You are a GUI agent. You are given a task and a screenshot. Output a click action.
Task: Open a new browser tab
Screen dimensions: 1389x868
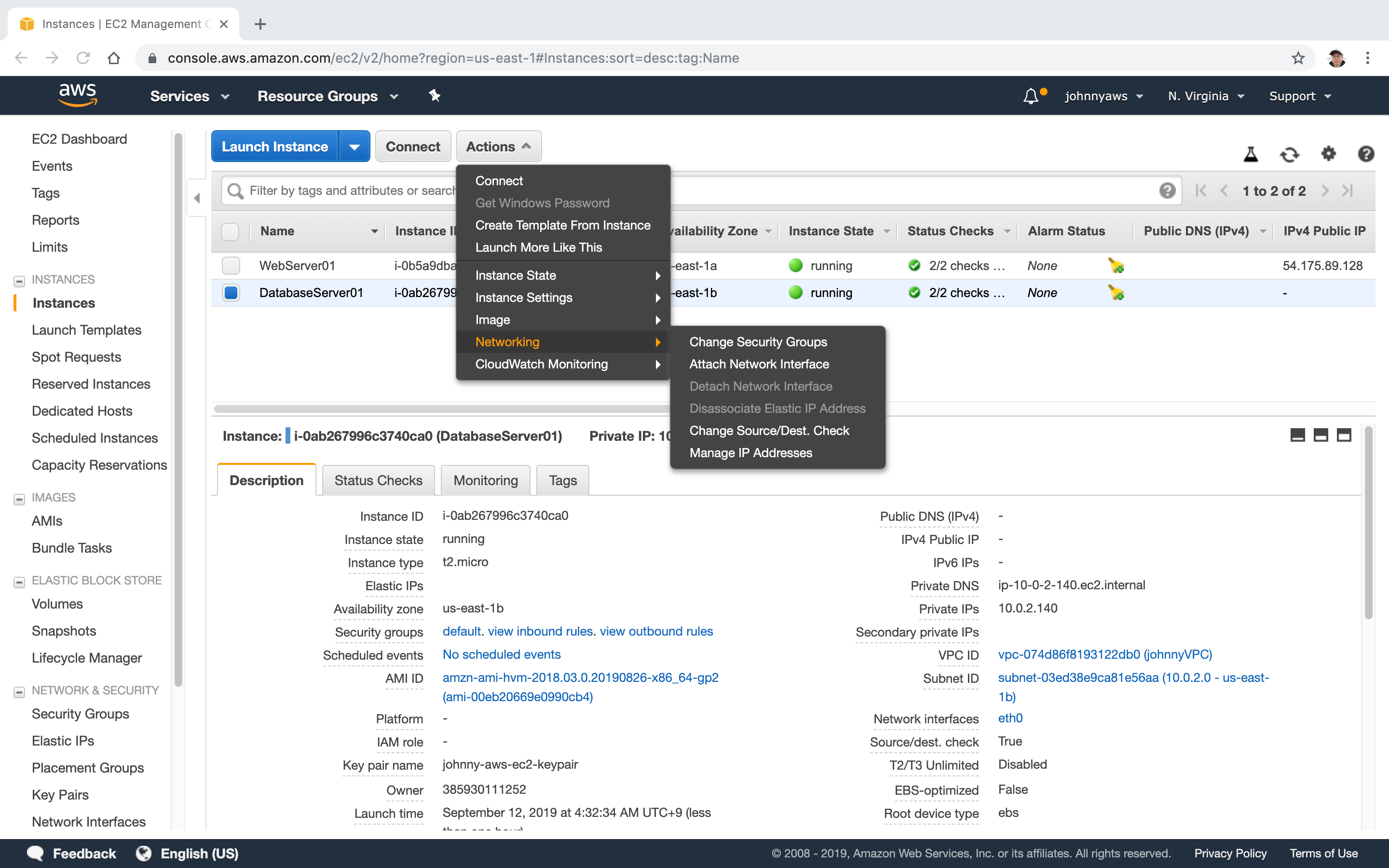pos(260,24)
